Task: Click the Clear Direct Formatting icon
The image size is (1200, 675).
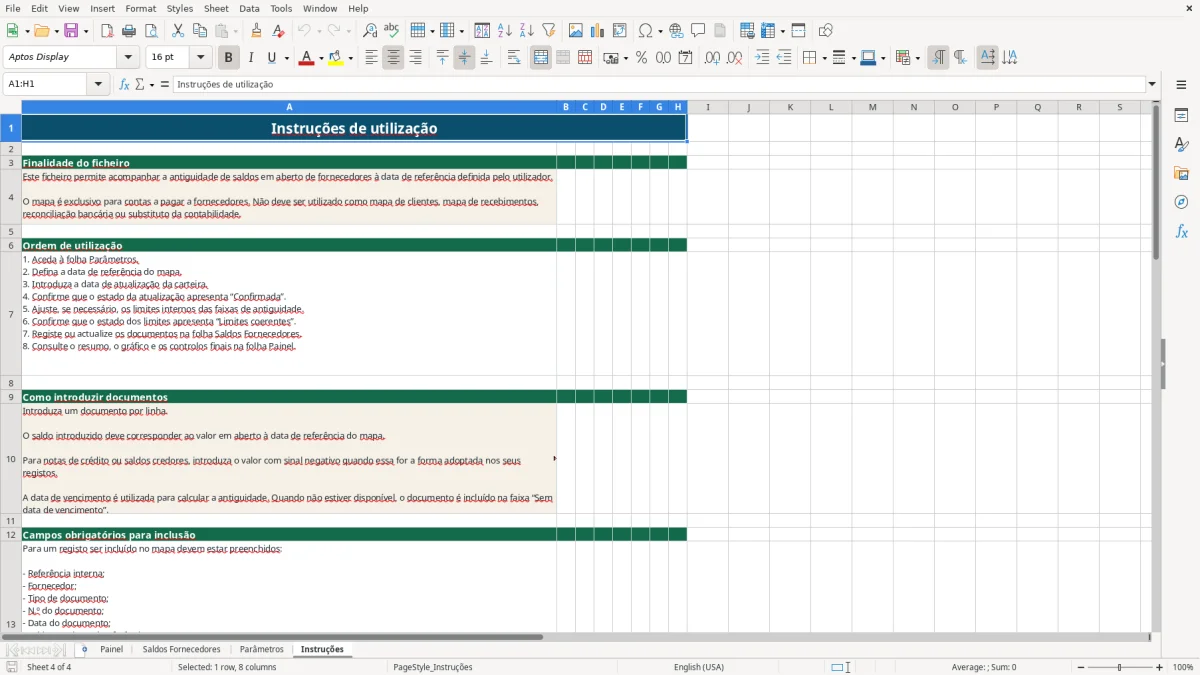Action: pos(277,31)
